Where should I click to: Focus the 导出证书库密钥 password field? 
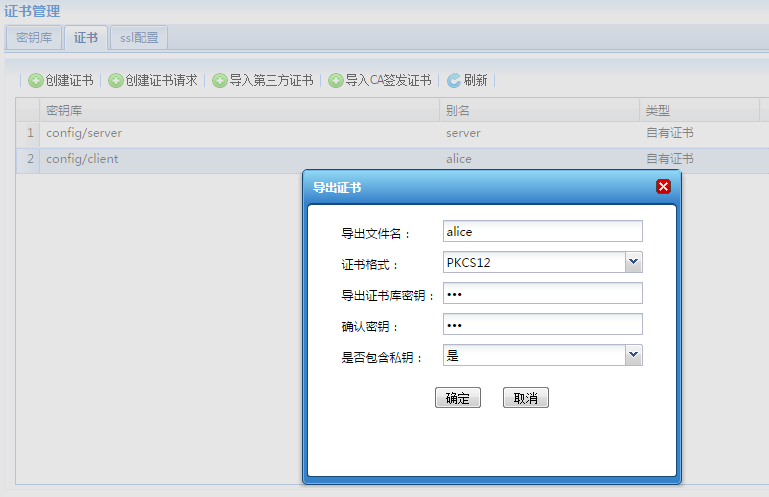coord(543,293)
